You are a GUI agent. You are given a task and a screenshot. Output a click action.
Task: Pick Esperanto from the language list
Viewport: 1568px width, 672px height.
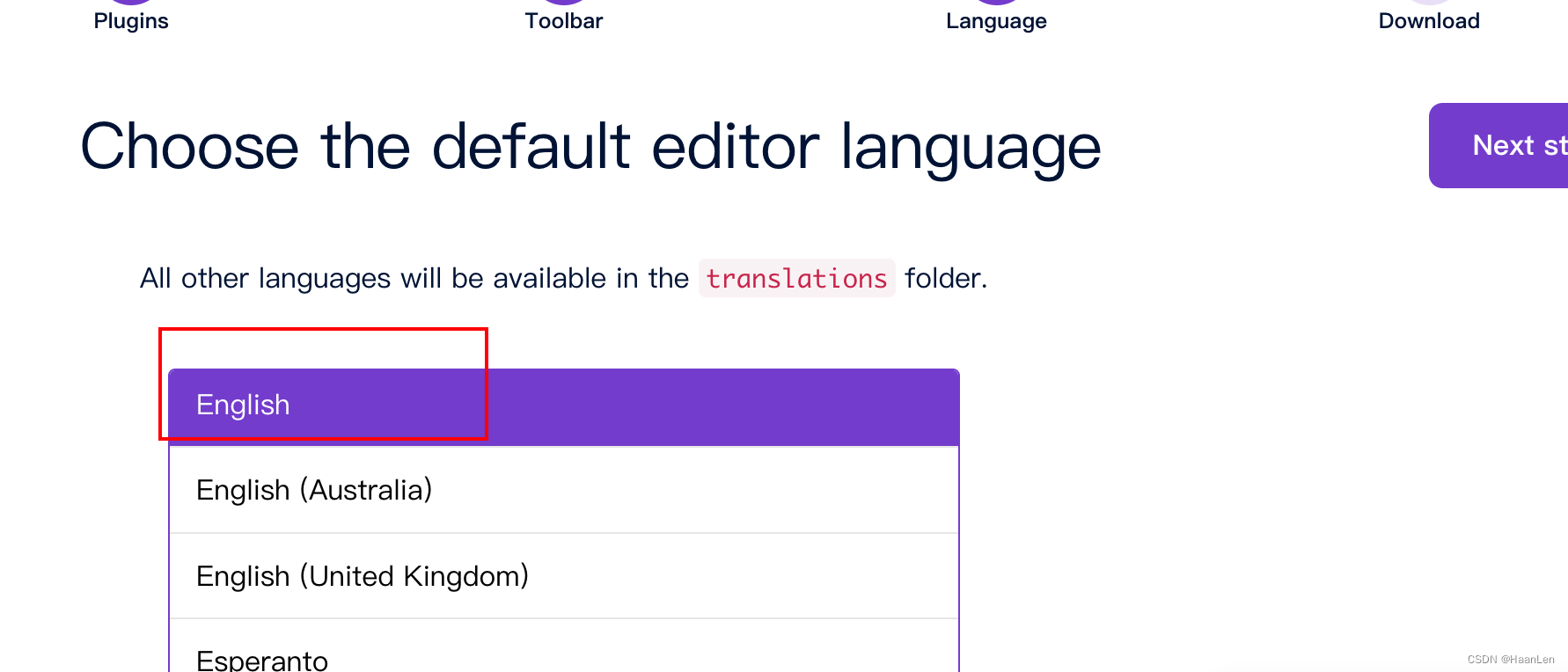(x=564, y=646)
